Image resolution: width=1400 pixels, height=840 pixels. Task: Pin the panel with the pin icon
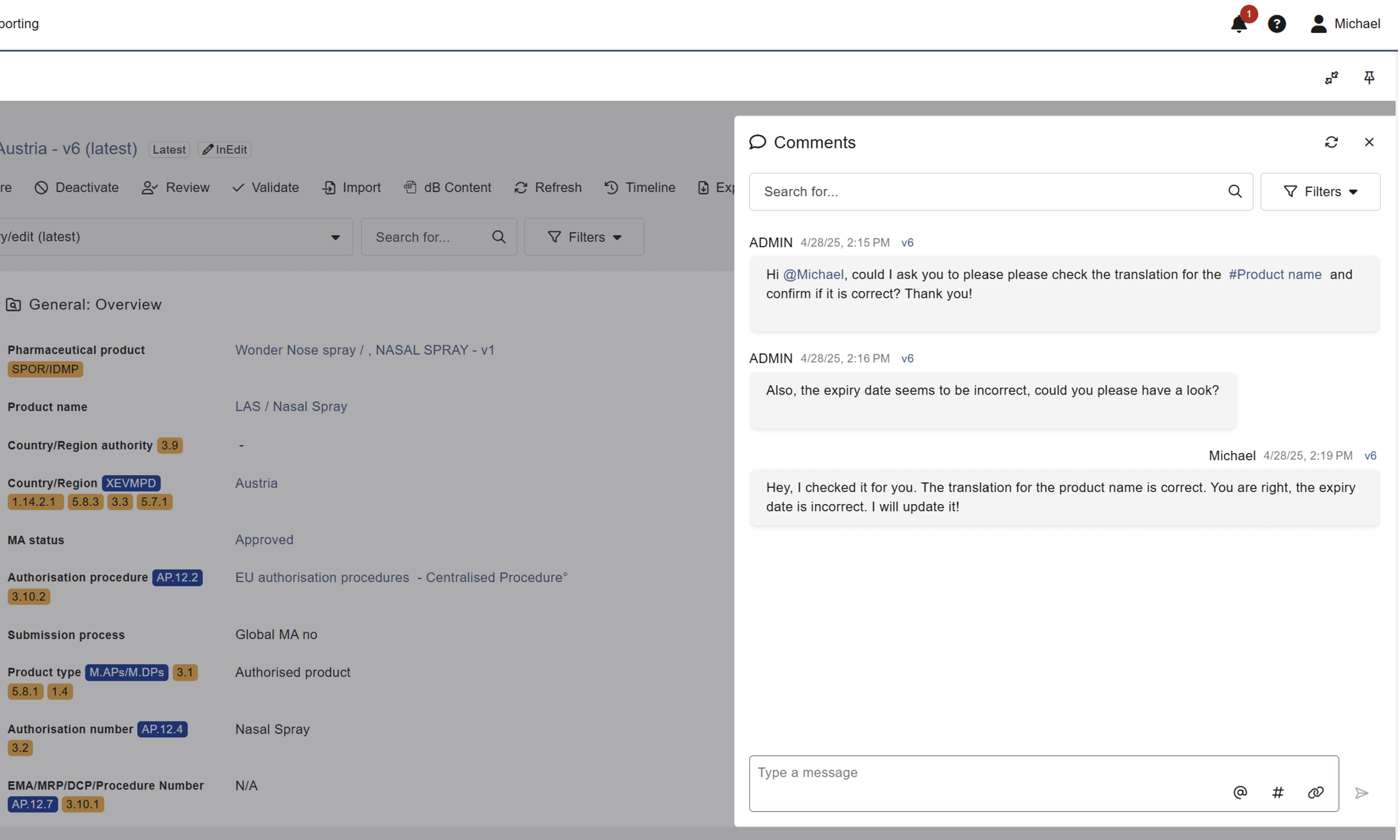pyautogui.click(x=1368, y=78)
